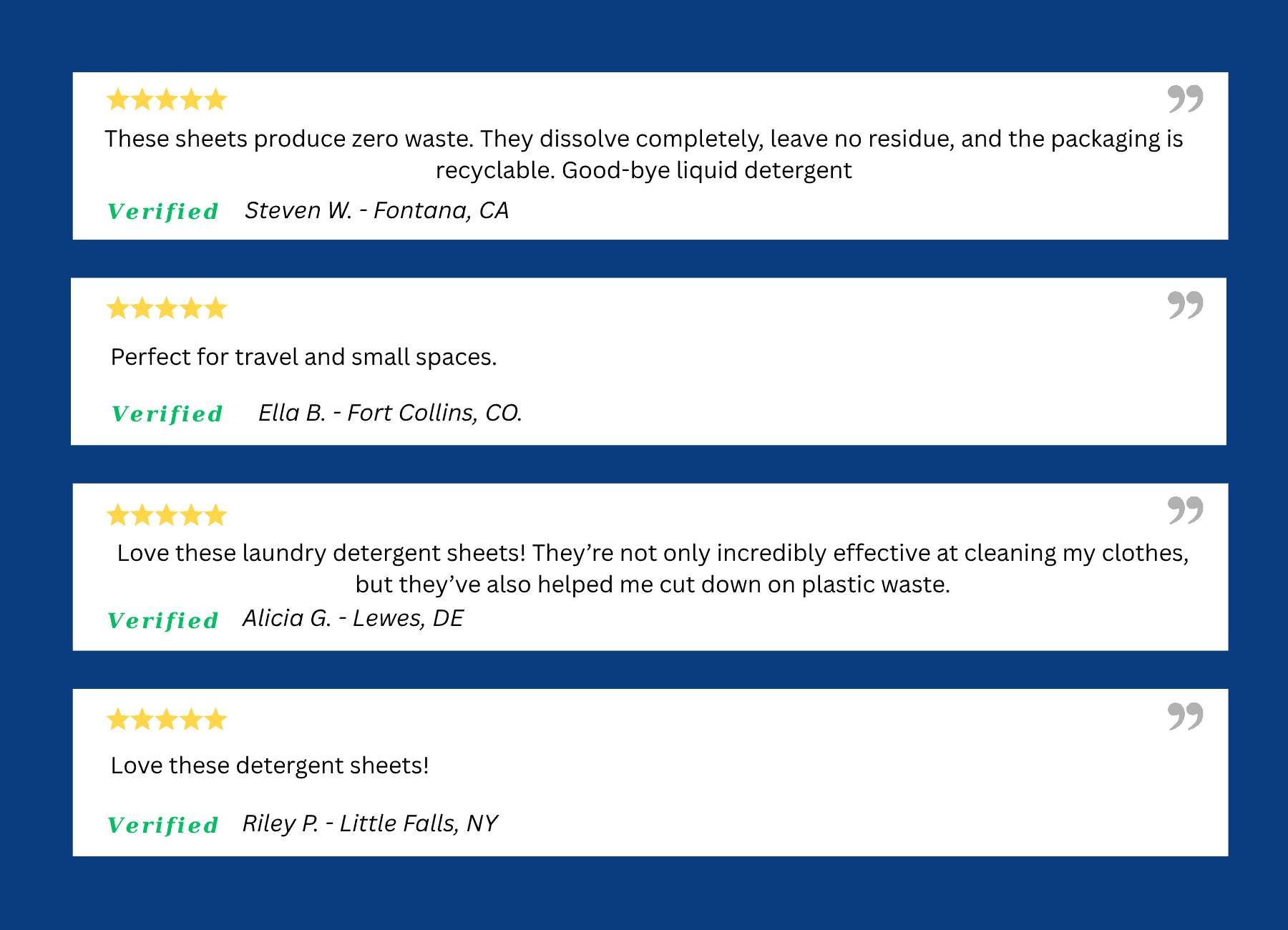Click the star rating on Riley P.'s review
1288x930 pixels.
click(167, 720)
